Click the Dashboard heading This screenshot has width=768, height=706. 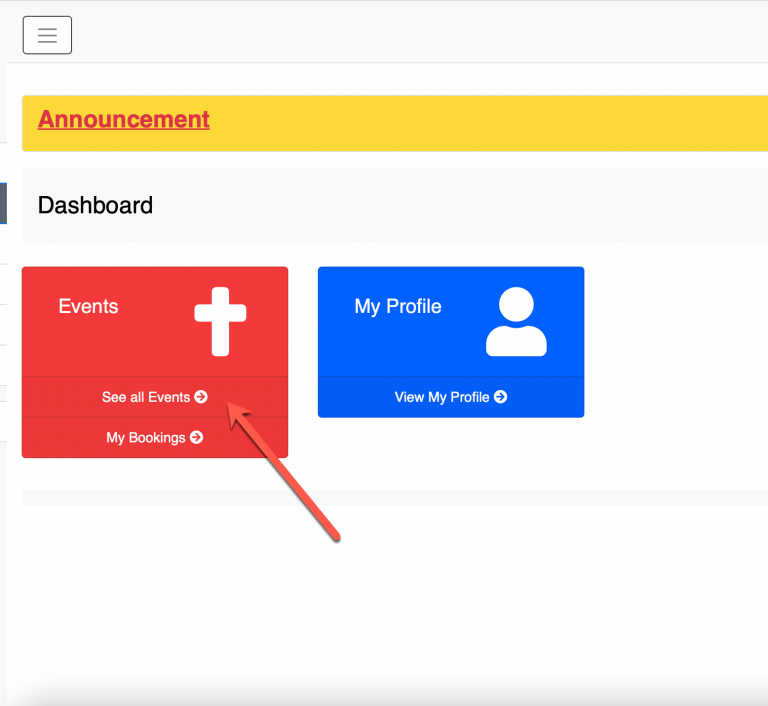pyautogui.click(x=96, y=205)
